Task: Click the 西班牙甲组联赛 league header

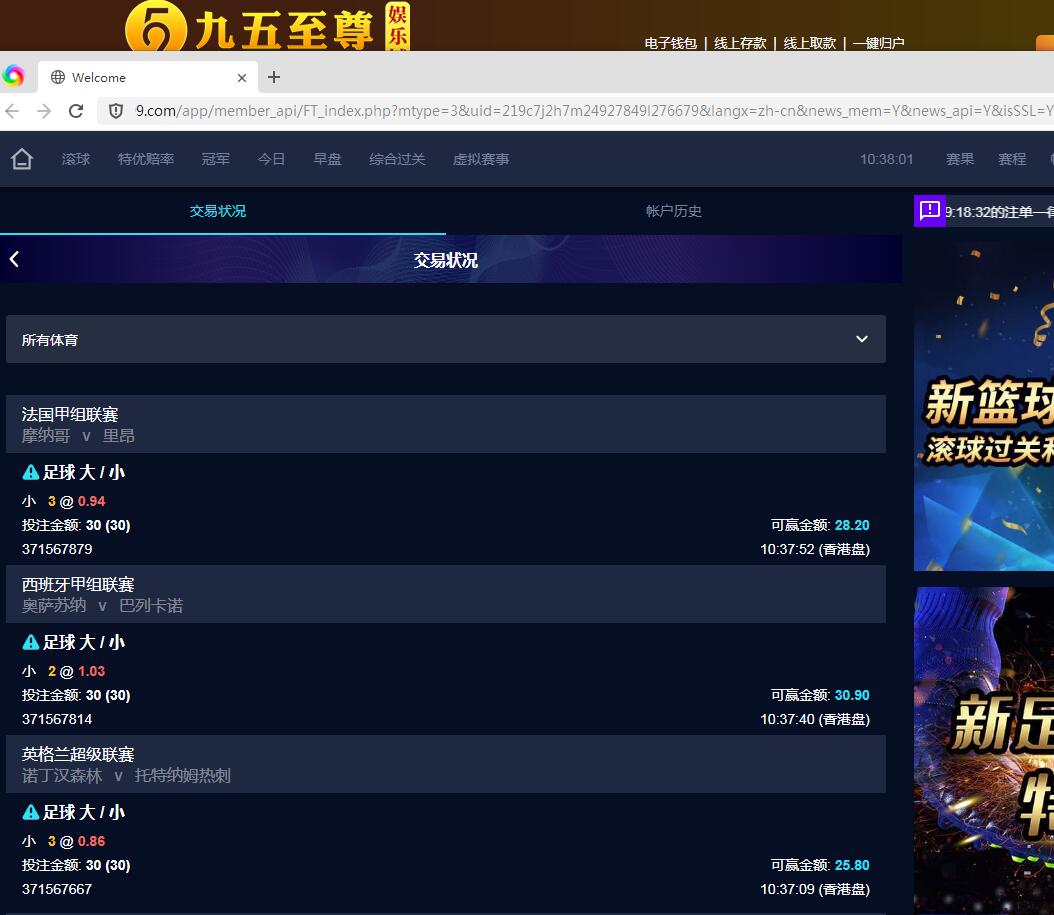Action: [78, 584]
